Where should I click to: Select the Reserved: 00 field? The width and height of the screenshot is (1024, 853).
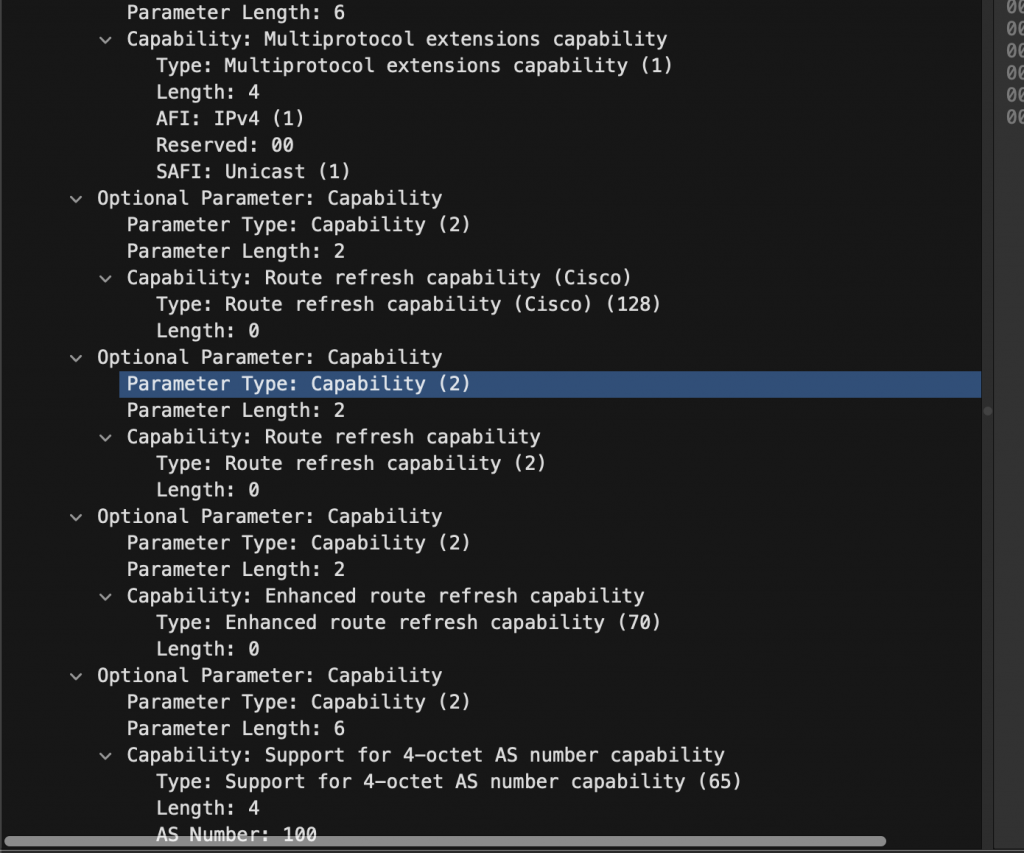point(225,145)
